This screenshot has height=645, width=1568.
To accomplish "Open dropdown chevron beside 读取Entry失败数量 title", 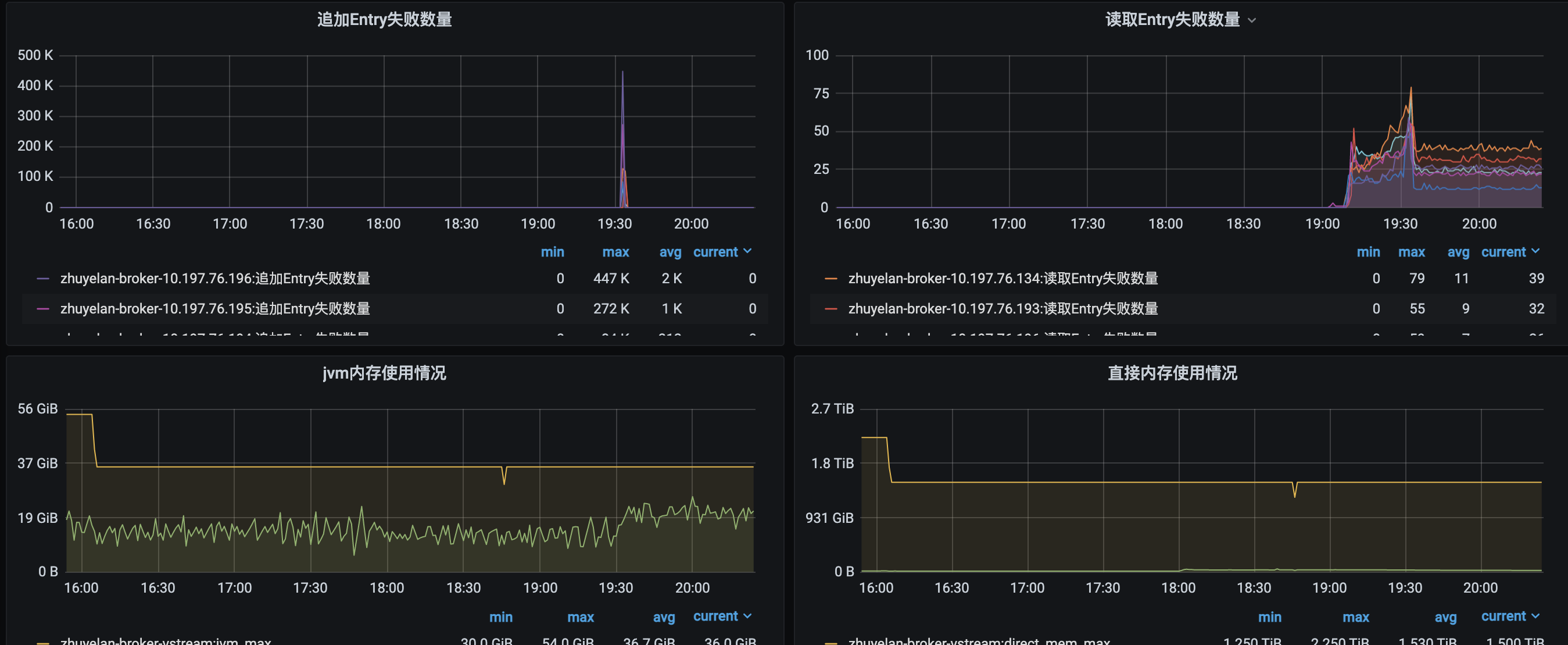I will click(x=1251, y=21).
